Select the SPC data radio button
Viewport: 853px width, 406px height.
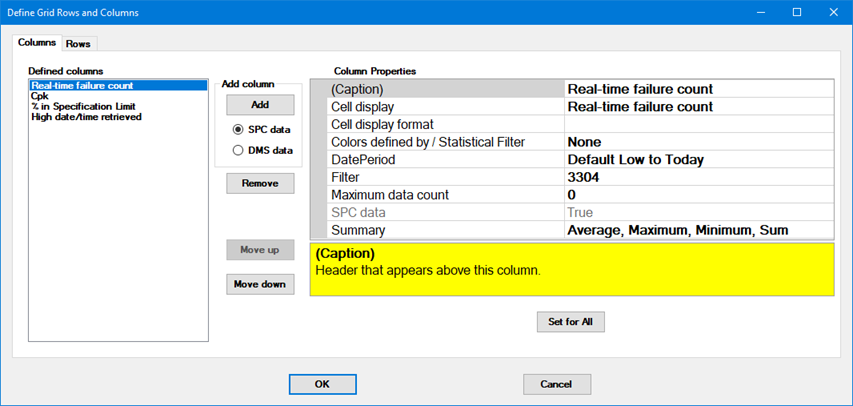(x=238, y=130)
